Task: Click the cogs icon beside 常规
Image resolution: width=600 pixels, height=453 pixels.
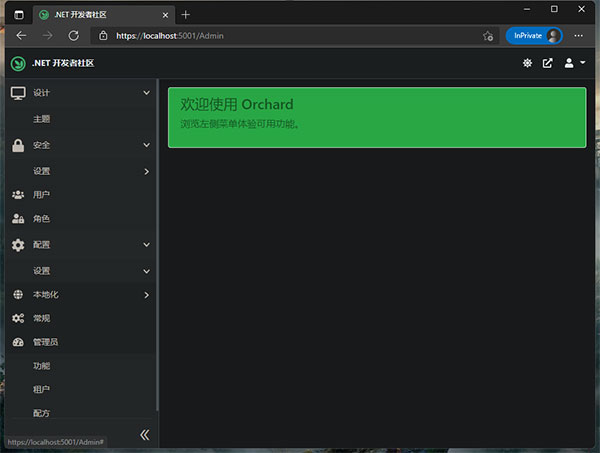Action: 18,318
